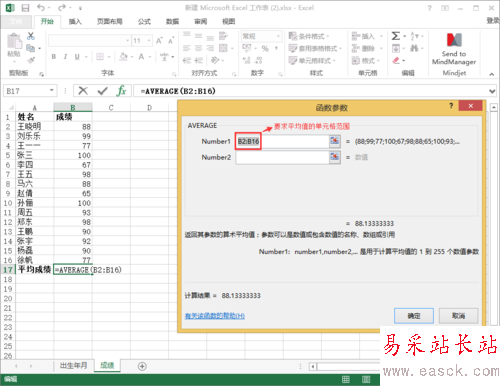The height and width of the screenshot is (386, 500).
Task: Toggle align text right
Action: point(210,48)
